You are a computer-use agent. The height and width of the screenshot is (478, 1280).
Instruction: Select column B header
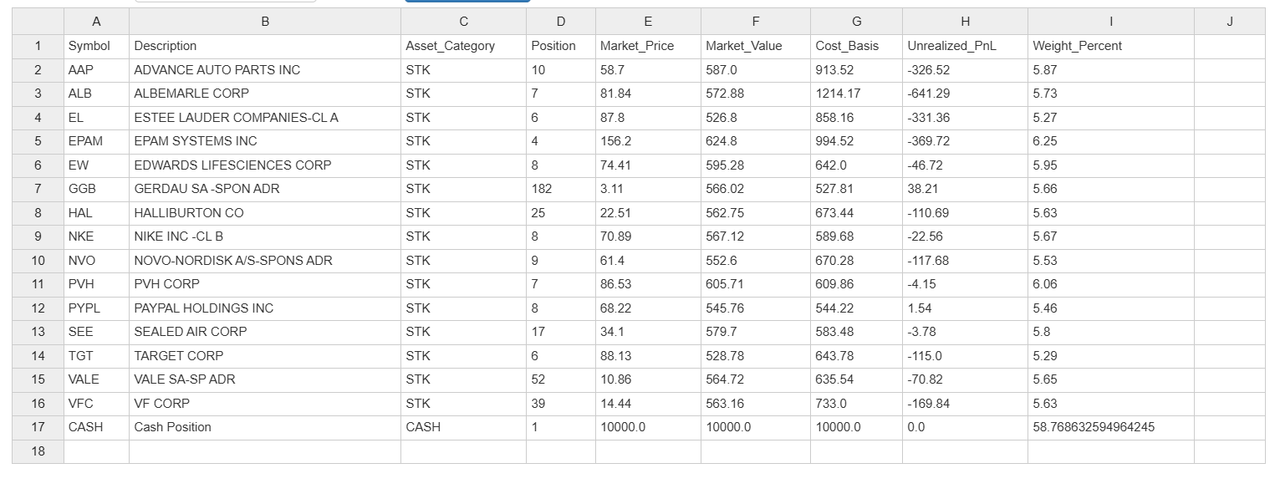265,21
